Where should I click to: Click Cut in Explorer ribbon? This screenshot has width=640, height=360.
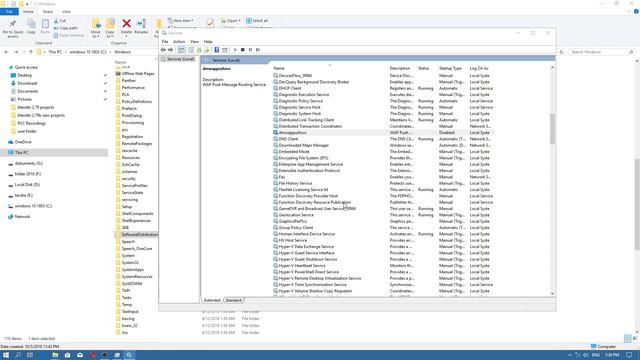point(60,20)
